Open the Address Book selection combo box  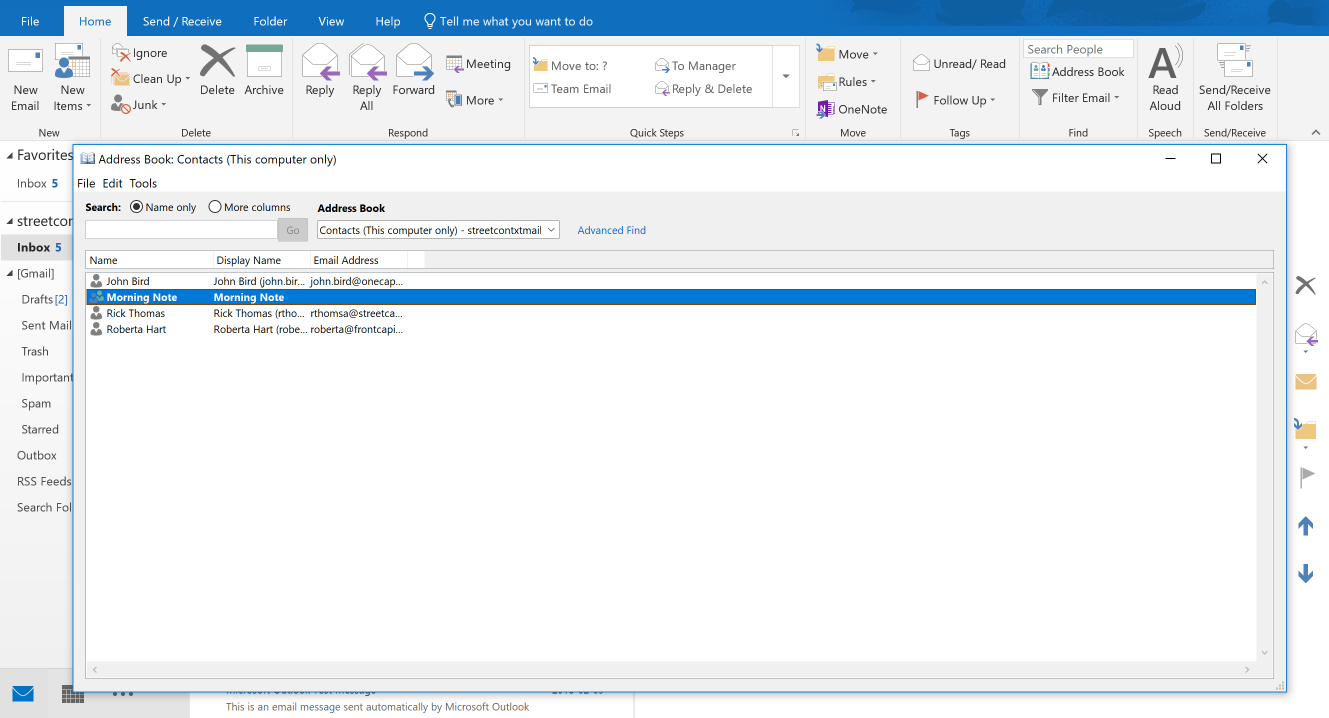point(438,230)
